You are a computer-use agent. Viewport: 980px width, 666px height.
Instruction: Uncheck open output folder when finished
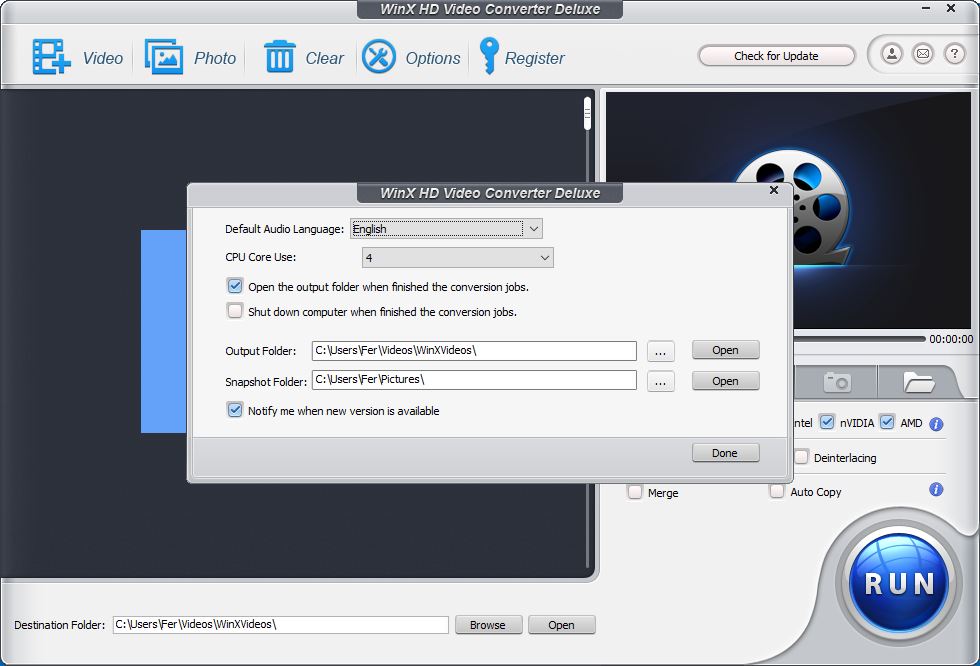(x=235, y=286)
